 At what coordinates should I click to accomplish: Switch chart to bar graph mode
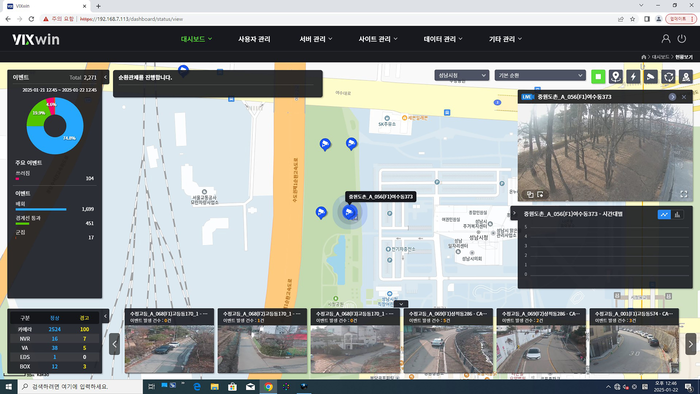coord(677,215)
